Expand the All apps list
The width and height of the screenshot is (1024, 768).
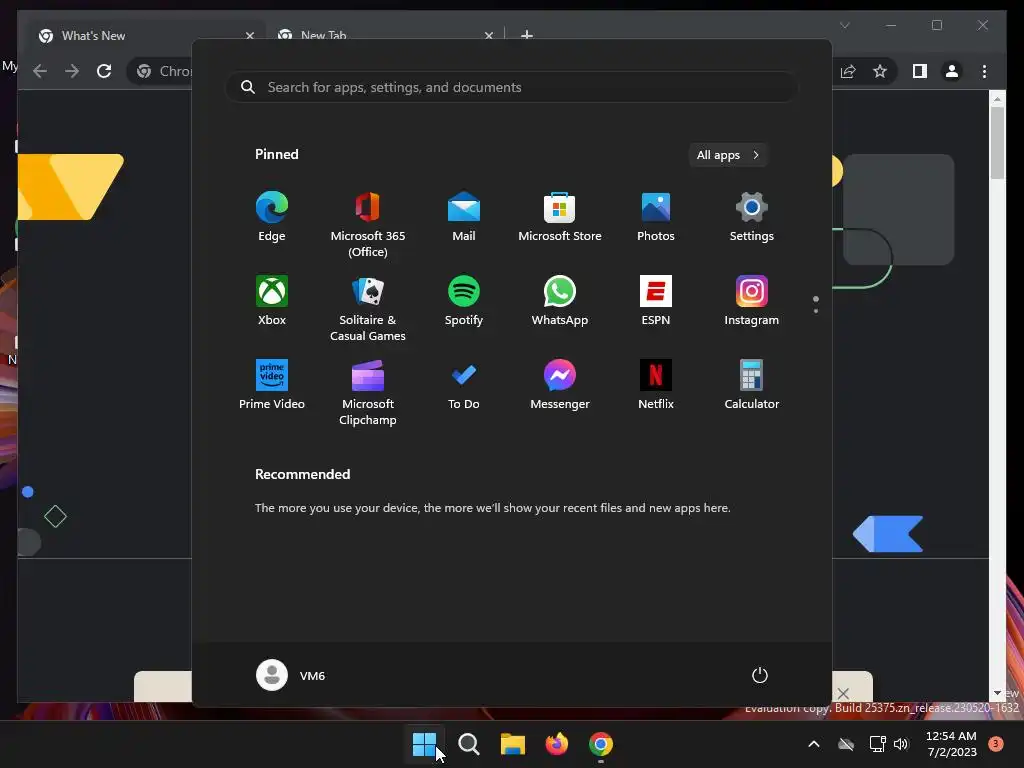(x=728, y=155)
